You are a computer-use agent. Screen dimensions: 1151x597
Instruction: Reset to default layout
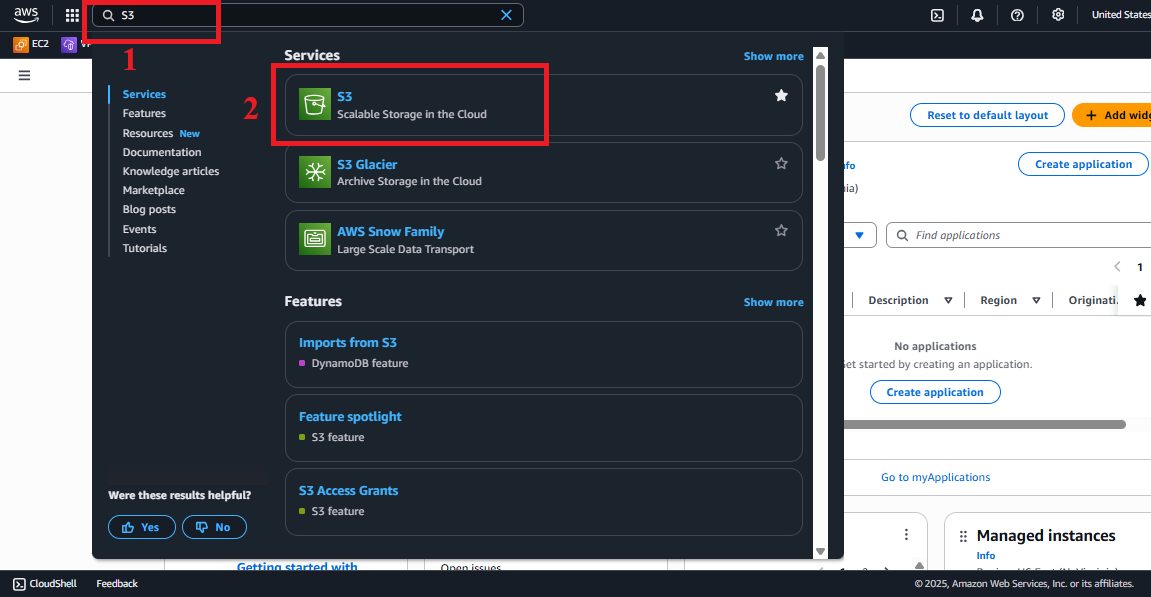987,115
